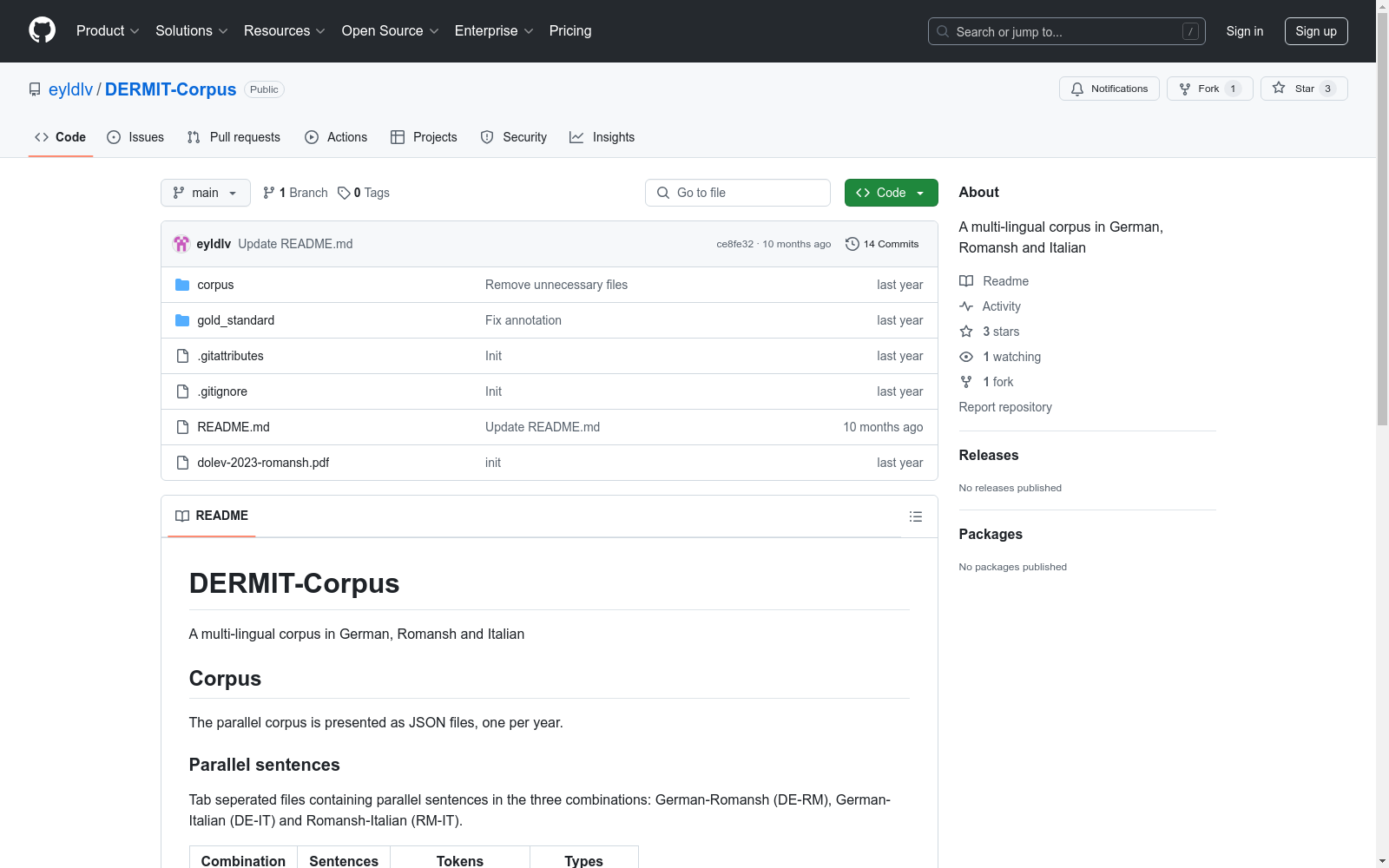Open commit hash ce8fe32
The image size is (1389, 868).
coord(734,244)
